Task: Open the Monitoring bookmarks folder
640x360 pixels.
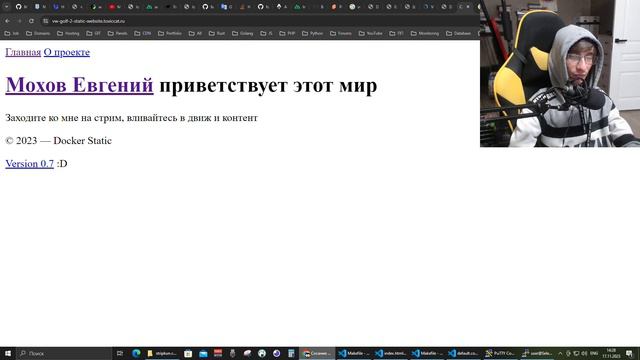Action: point(425,33)
